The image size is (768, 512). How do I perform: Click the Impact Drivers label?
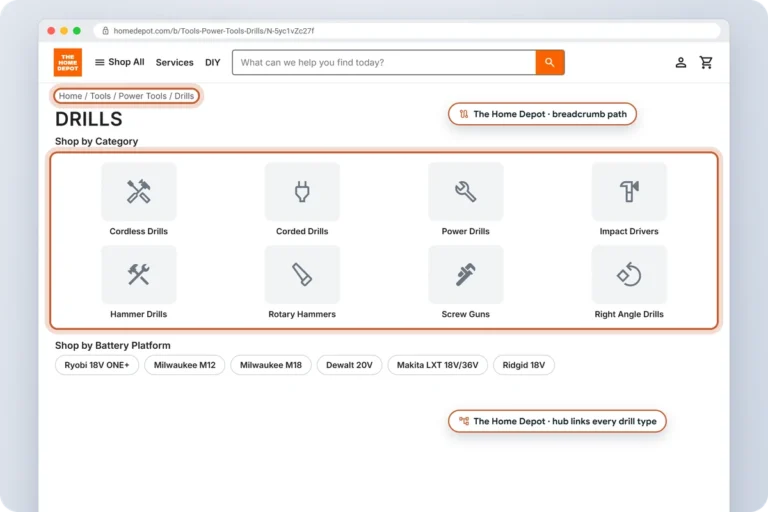click(x=629, y=231)
